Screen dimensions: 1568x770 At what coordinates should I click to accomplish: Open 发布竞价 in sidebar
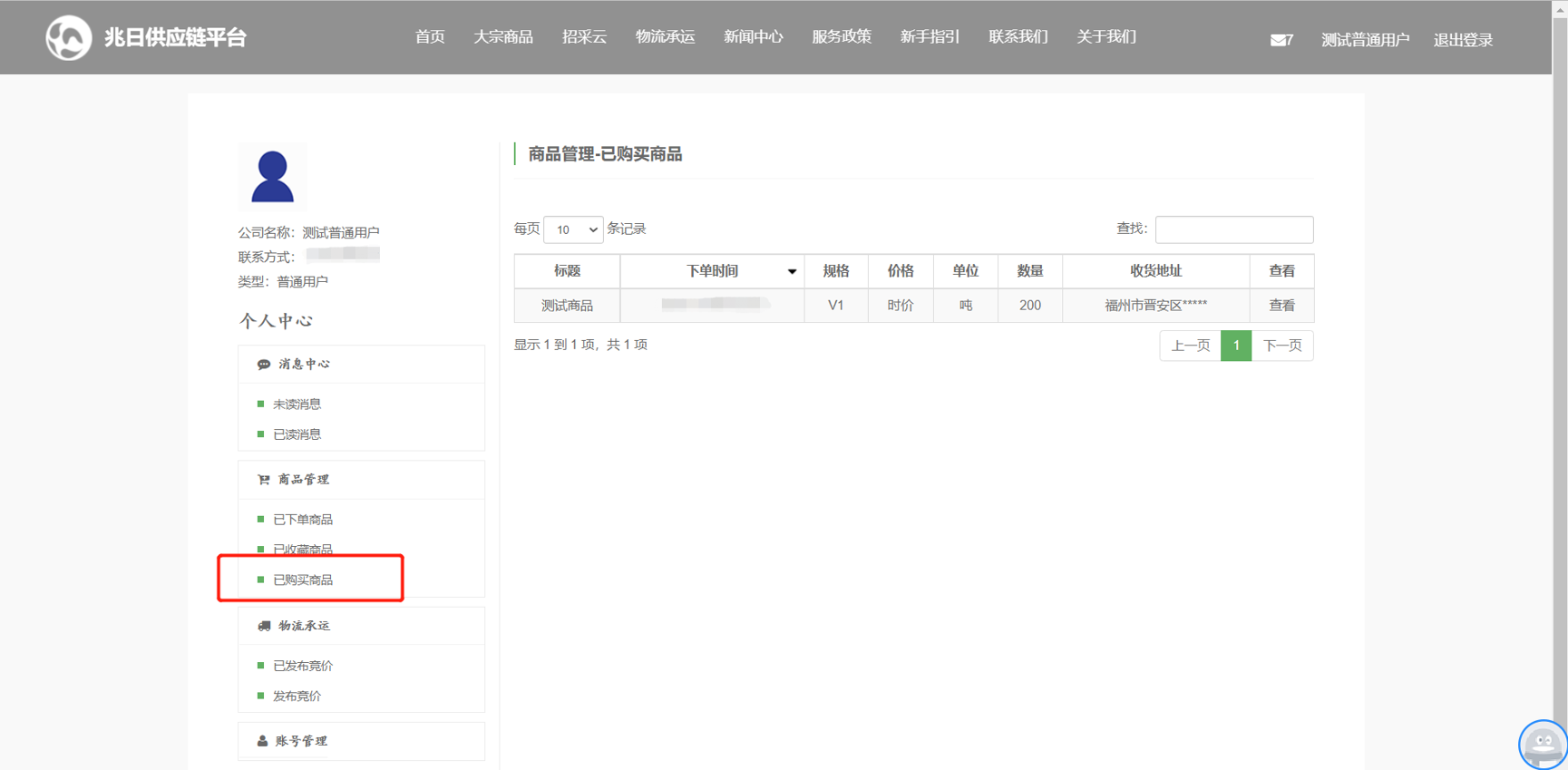(x=297, y=697)
